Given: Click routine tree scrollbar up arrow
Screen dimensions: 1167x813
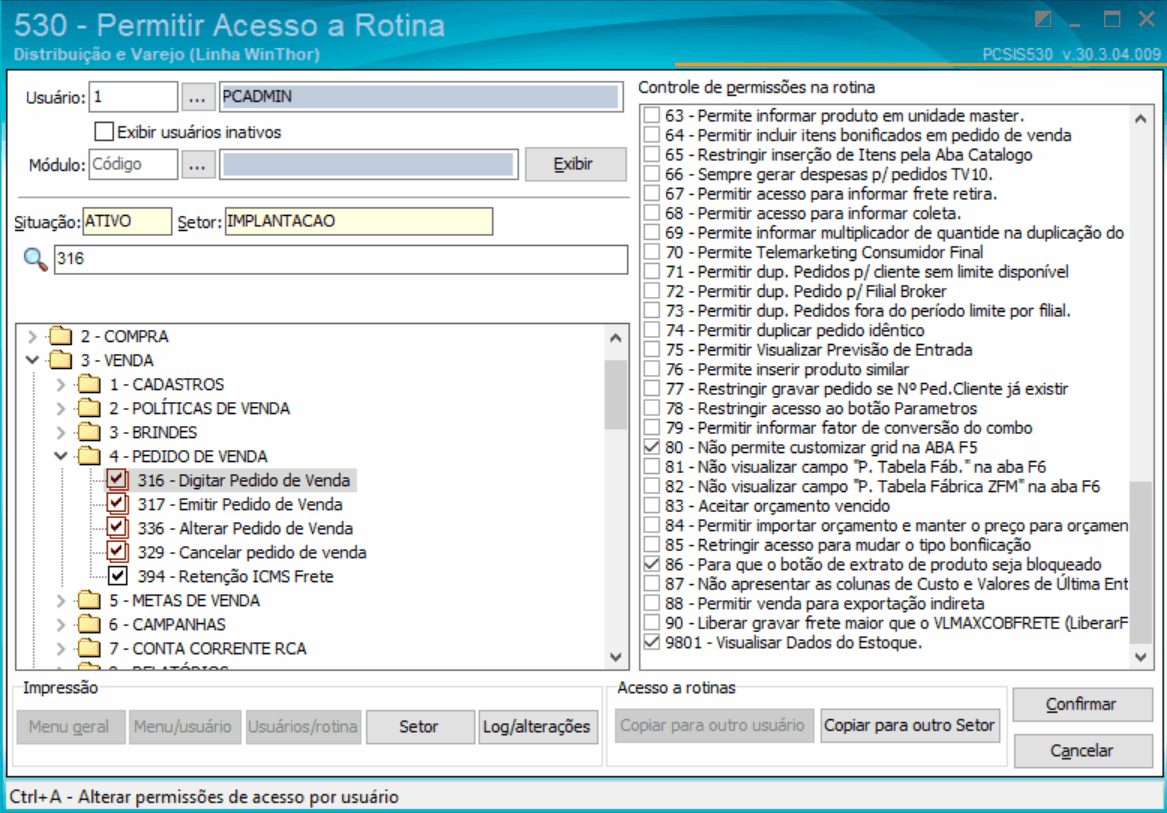Looking at the screenshot, I should [616, 337].
